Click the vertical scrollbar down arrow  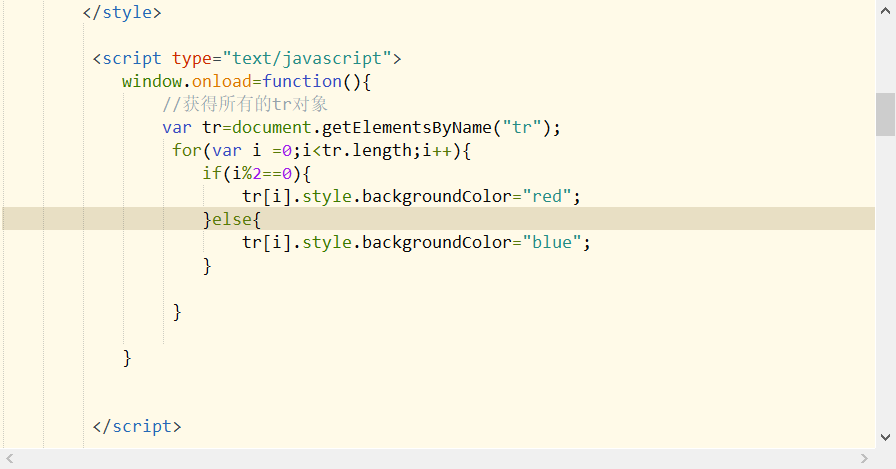885,438
